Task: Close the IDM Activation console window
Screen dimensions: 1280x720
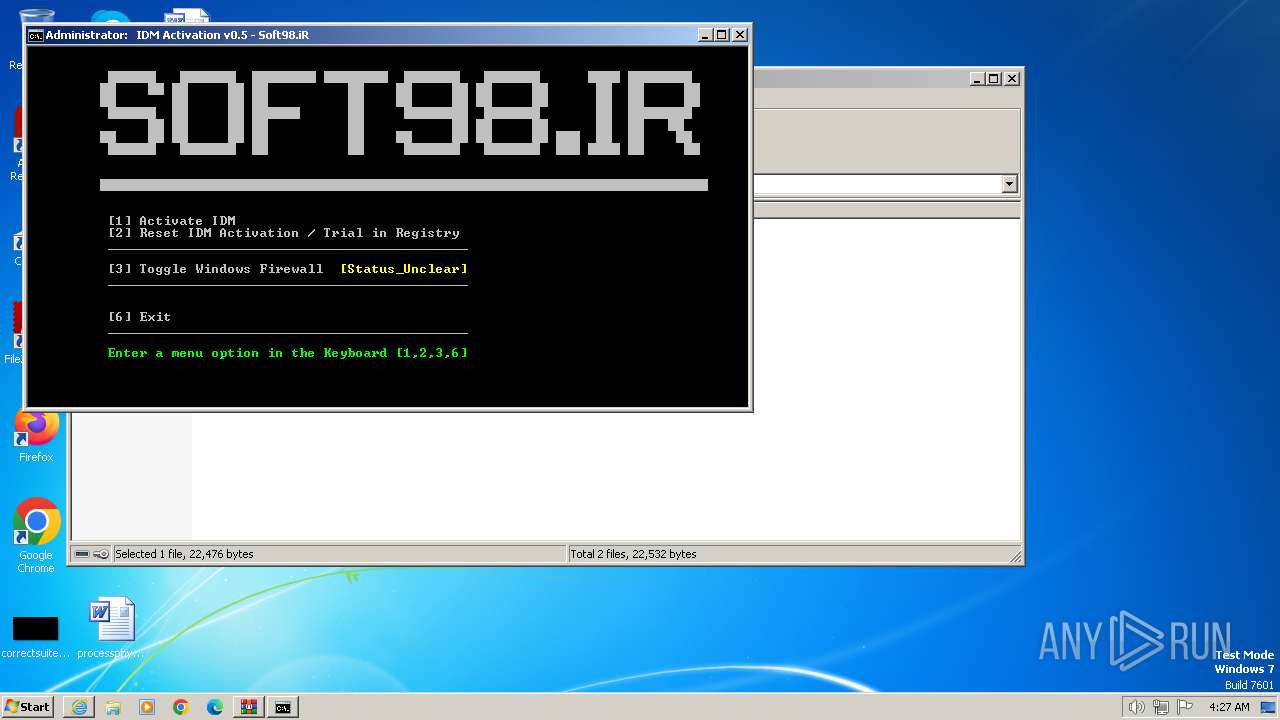Action: pos(740,35)
